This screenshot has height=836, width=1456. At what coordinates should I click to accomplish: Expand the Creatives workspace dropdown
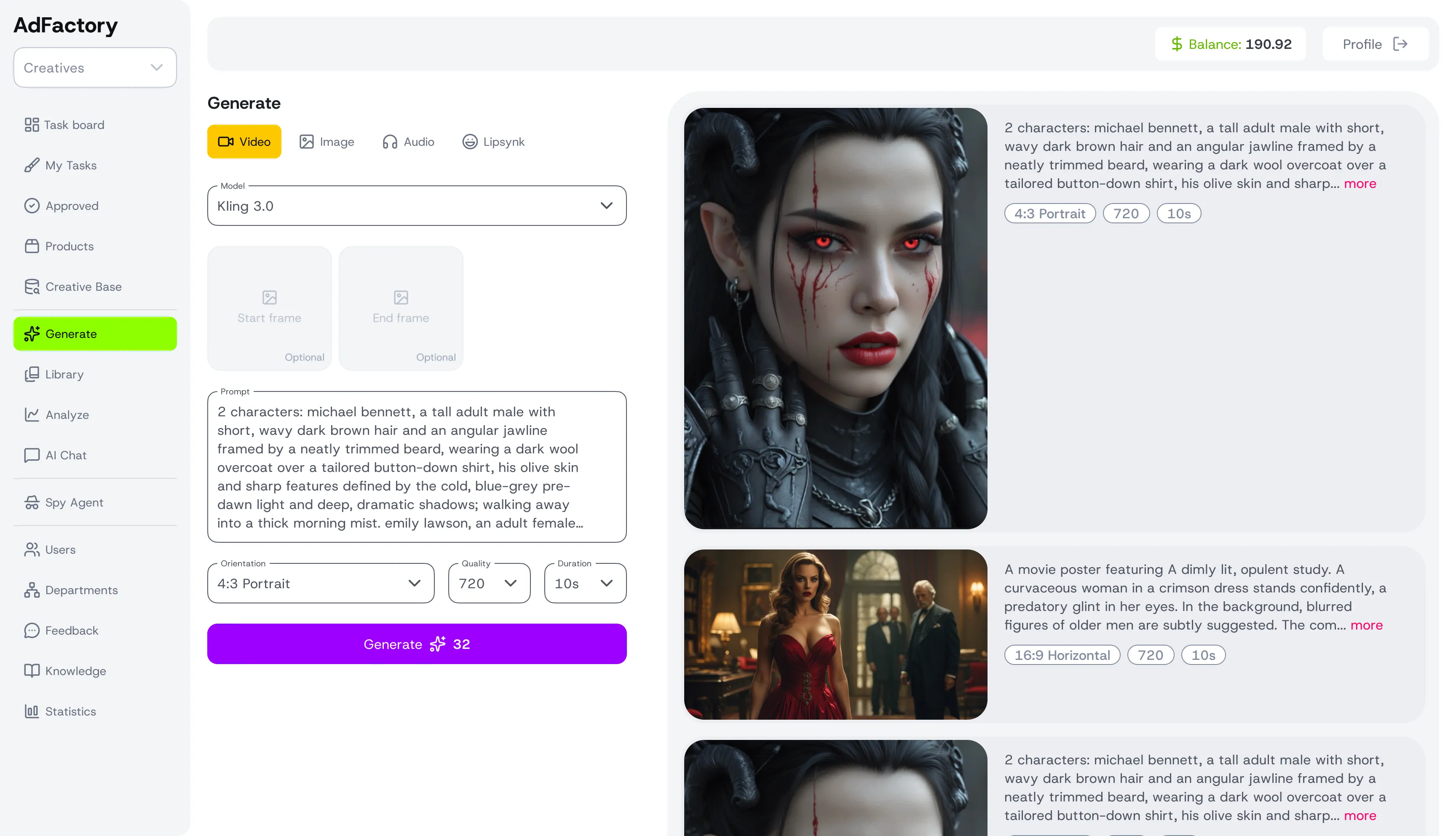[95, 68]
